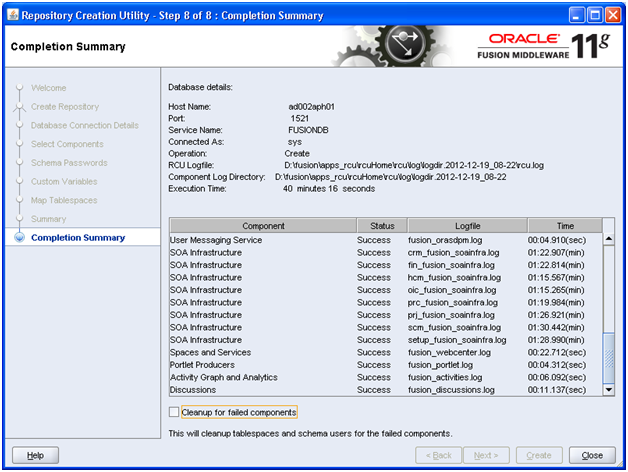
Task: Close the utility with Close button
Action: tap(592, 455)
